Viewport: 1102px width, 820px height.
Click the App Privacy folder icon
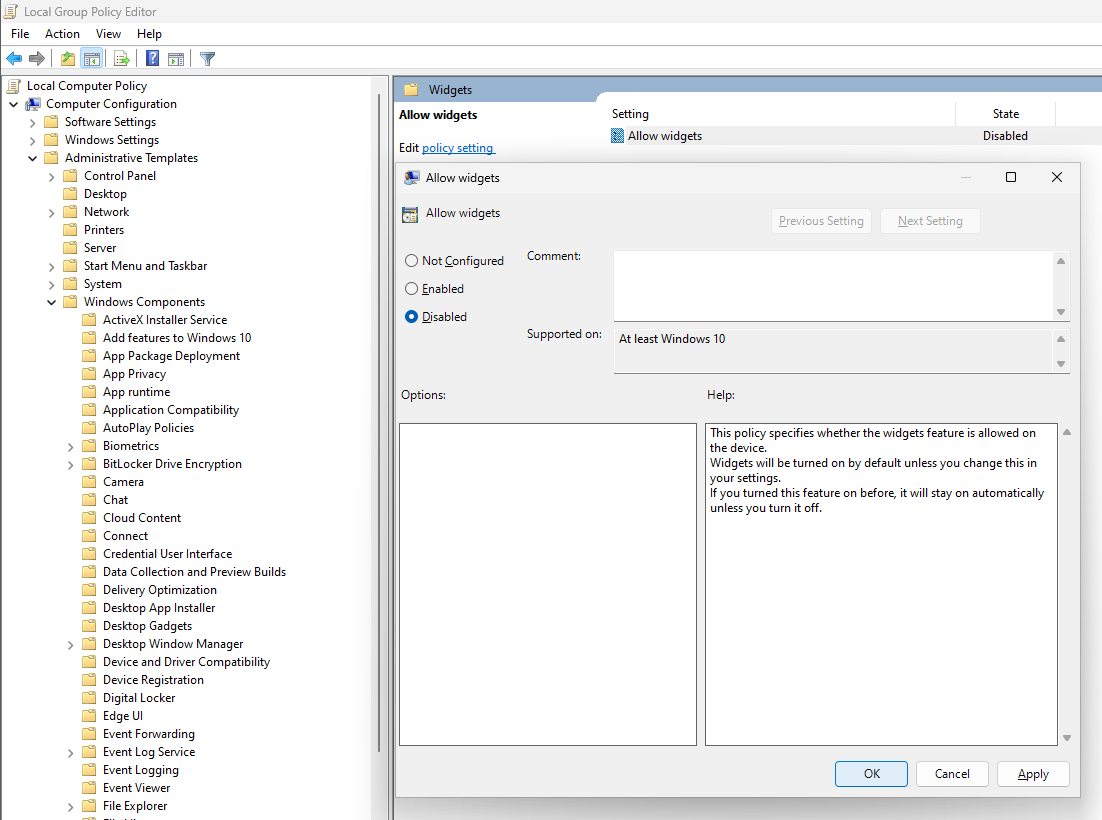click(x=89, y=374)
